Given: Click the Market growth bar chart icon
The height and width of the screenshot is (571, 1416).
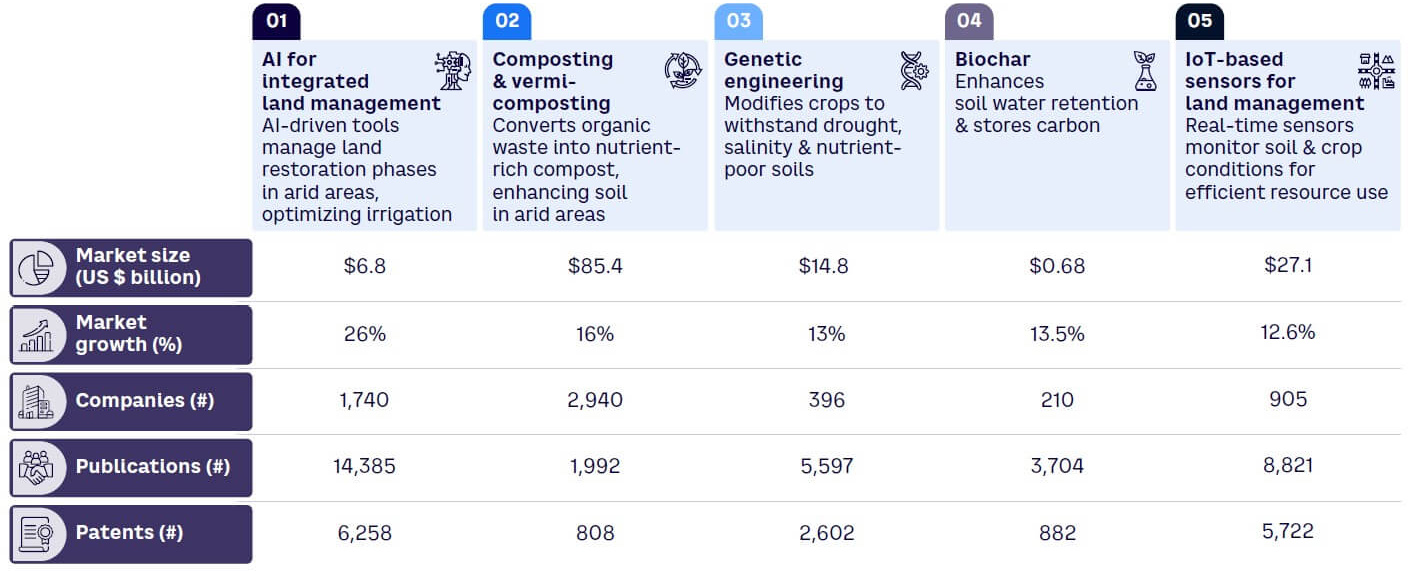Looking at the screenshot, I should pyautogui.click(x=37, y=335).
